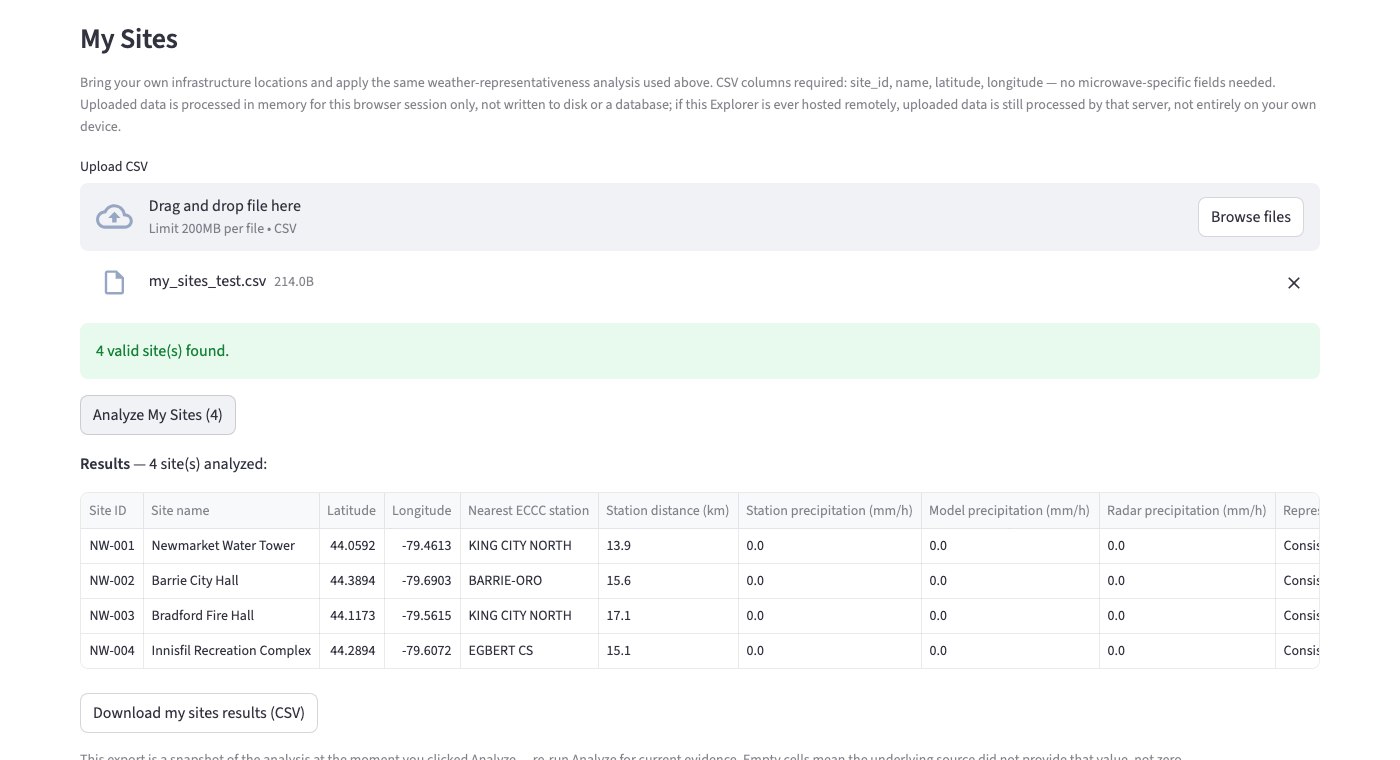Click the Radar precipitation (mm/h) header
This screenshot has height=760, width=1400.
[1188, 510]
